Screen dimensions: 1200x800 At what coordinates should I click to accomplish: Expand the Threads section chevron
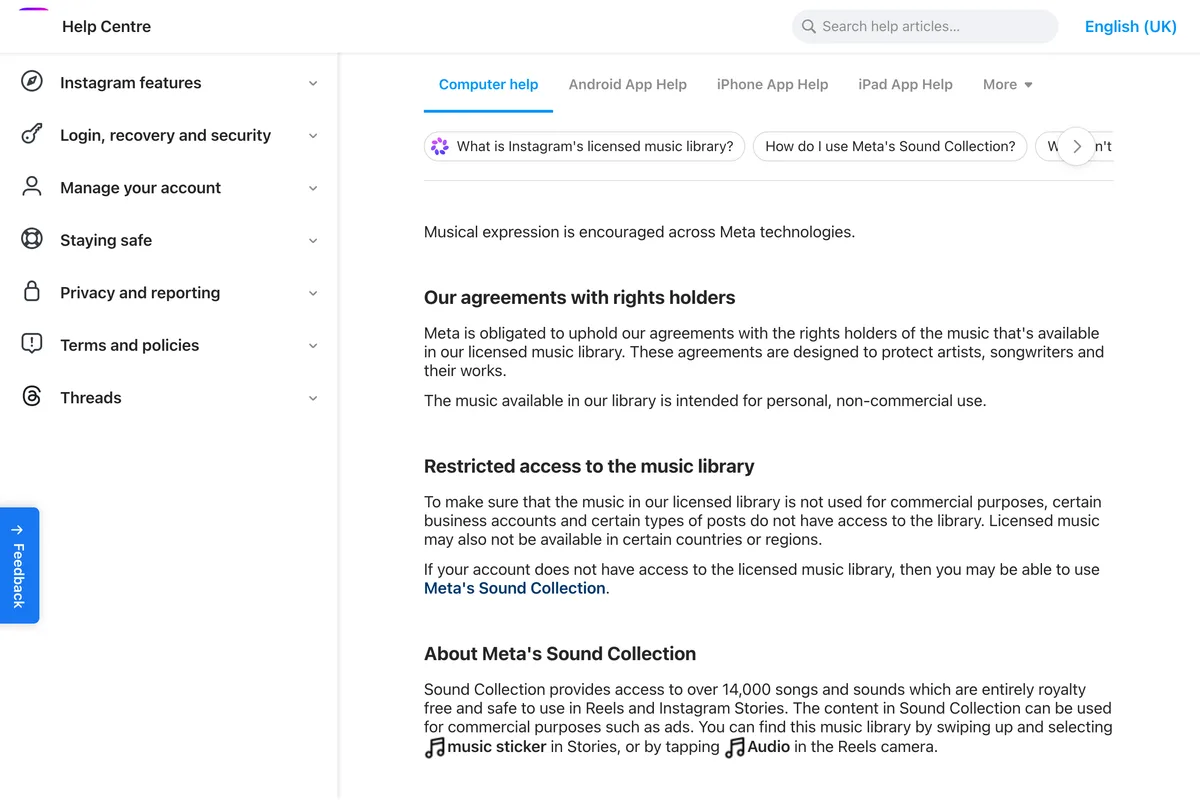313,398
